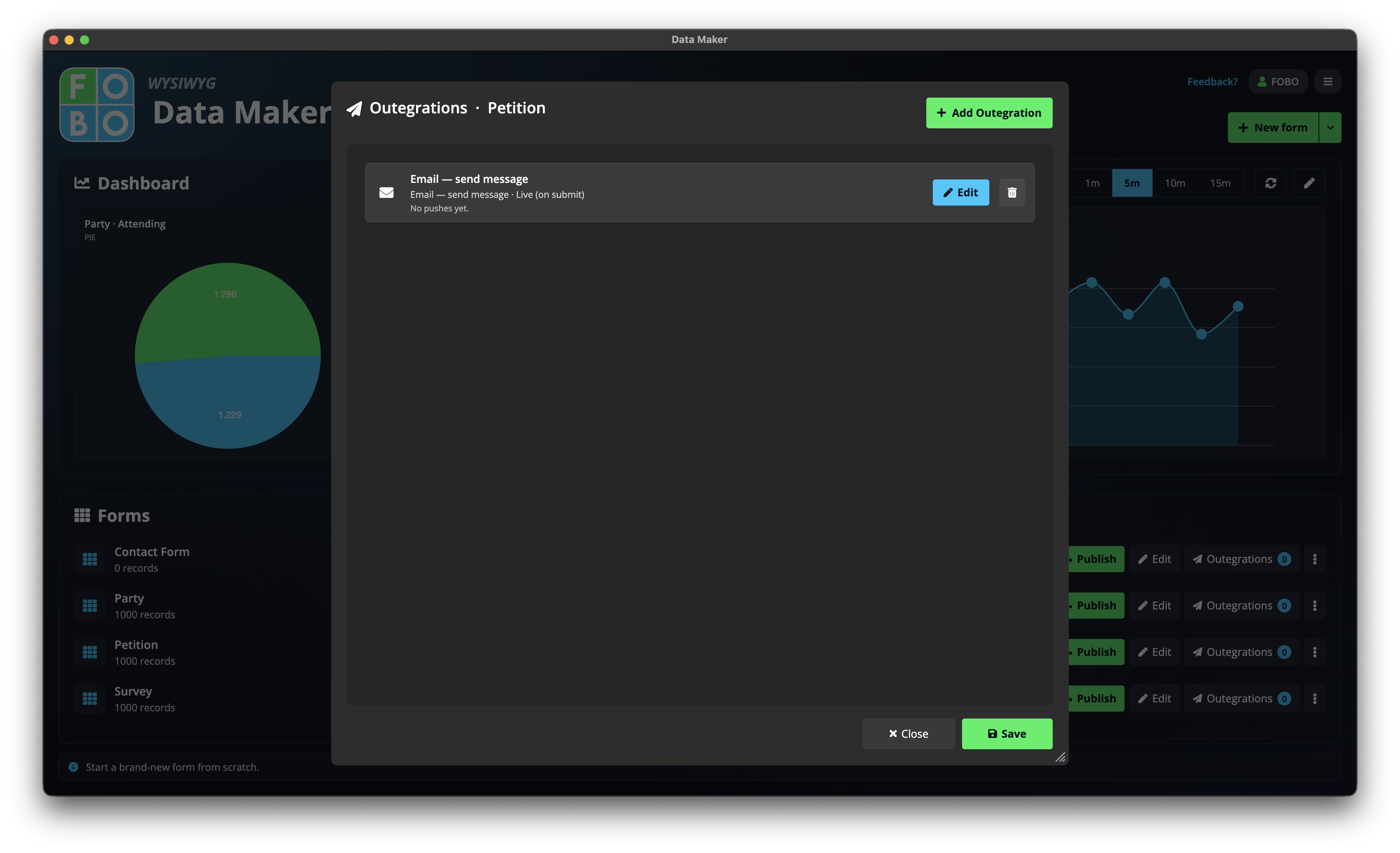Expand the New form dropdown arrow
Screen dimensions: 1400x853
(x=1330, y=127)
